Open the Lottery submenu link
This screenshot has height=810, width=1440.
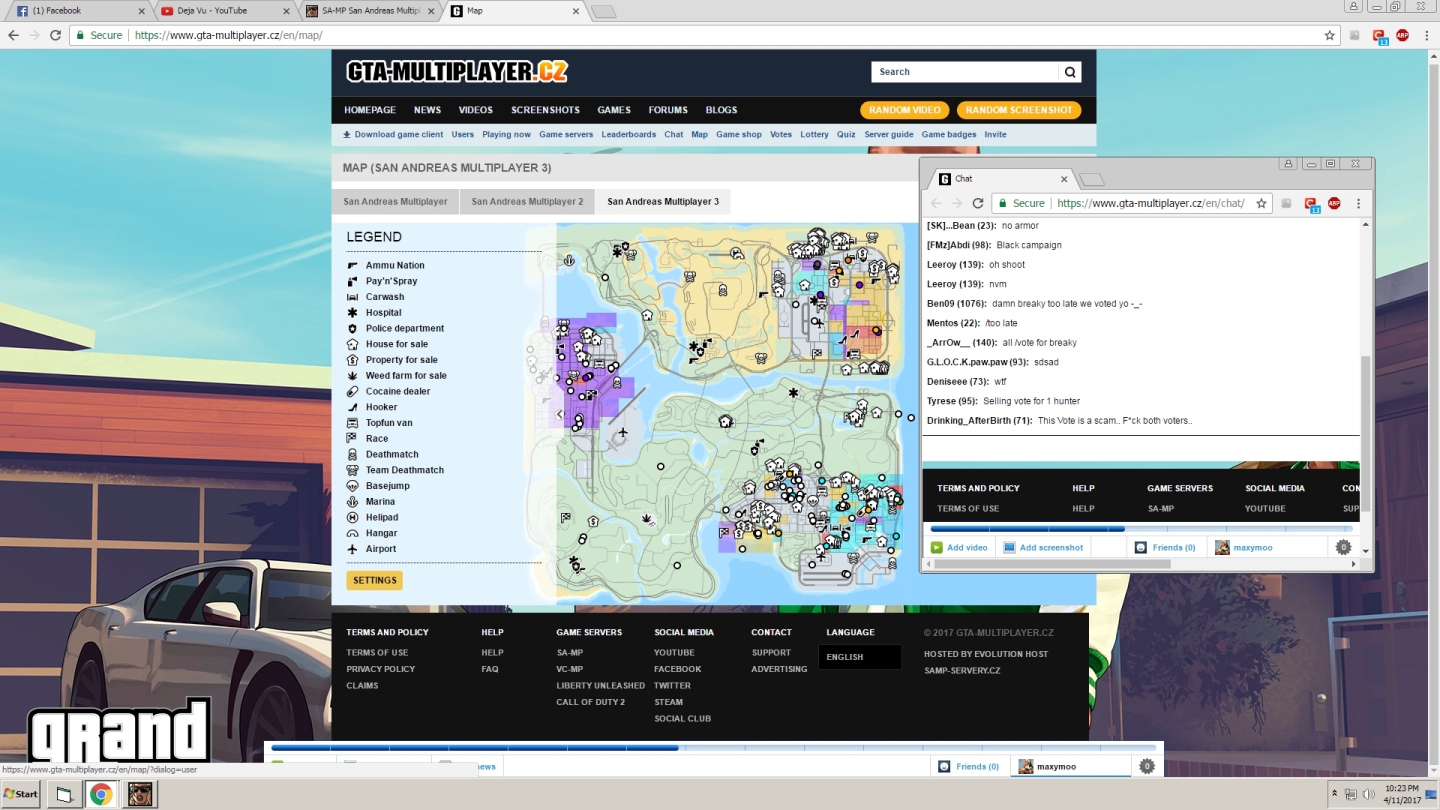814,135
